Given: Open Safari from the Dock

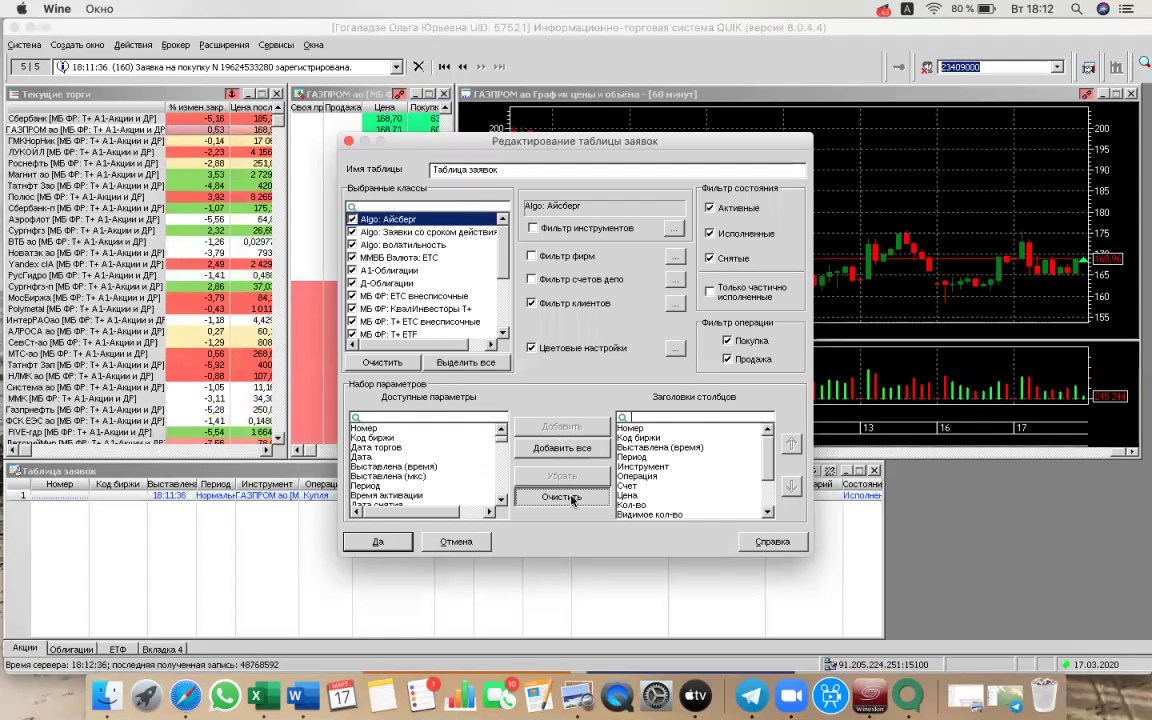Looking at the screenshot, I should pyautogui.click(x=185, y=695).
